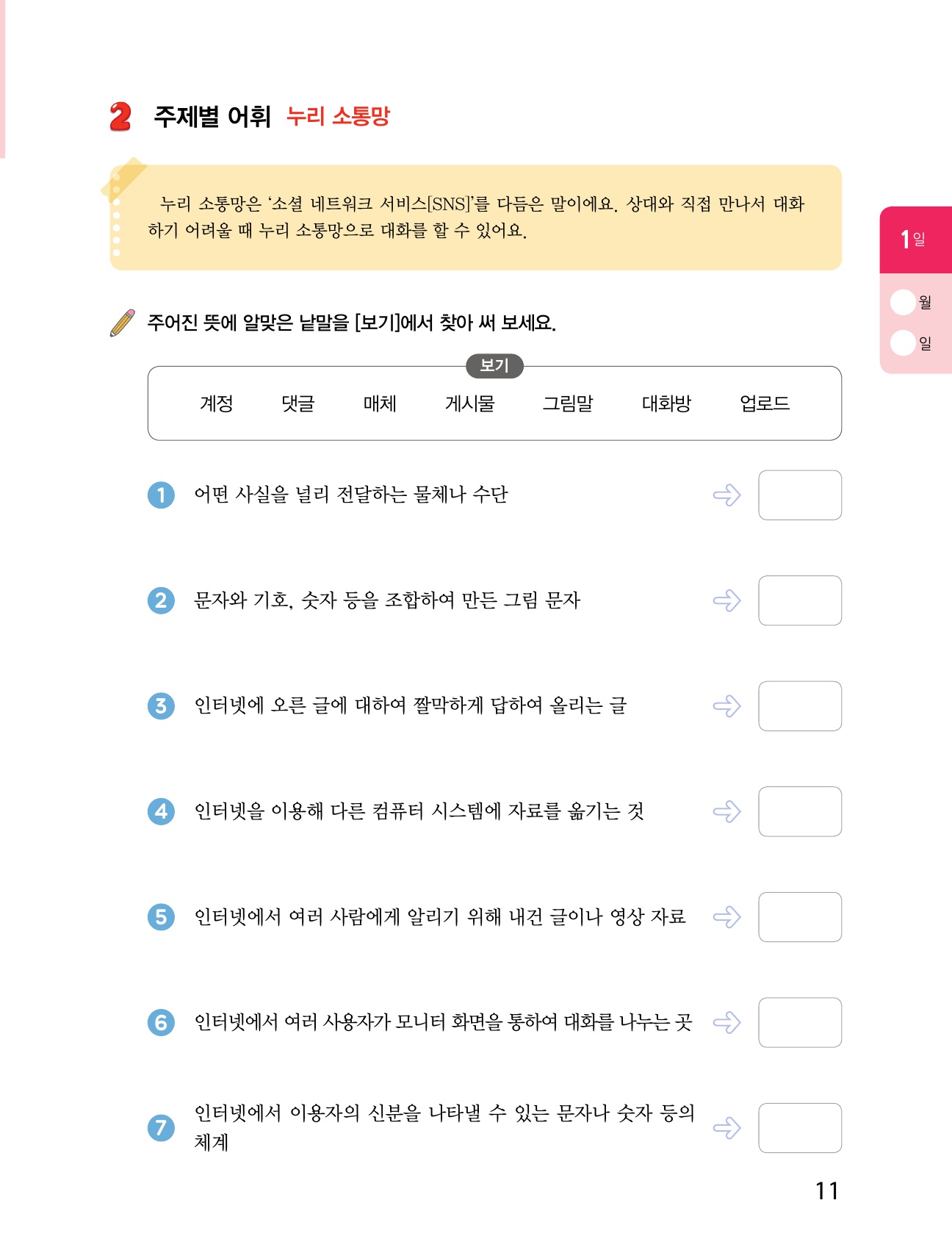
Task: Click the blue circled number 1 badge
Action: click(162, 495)
